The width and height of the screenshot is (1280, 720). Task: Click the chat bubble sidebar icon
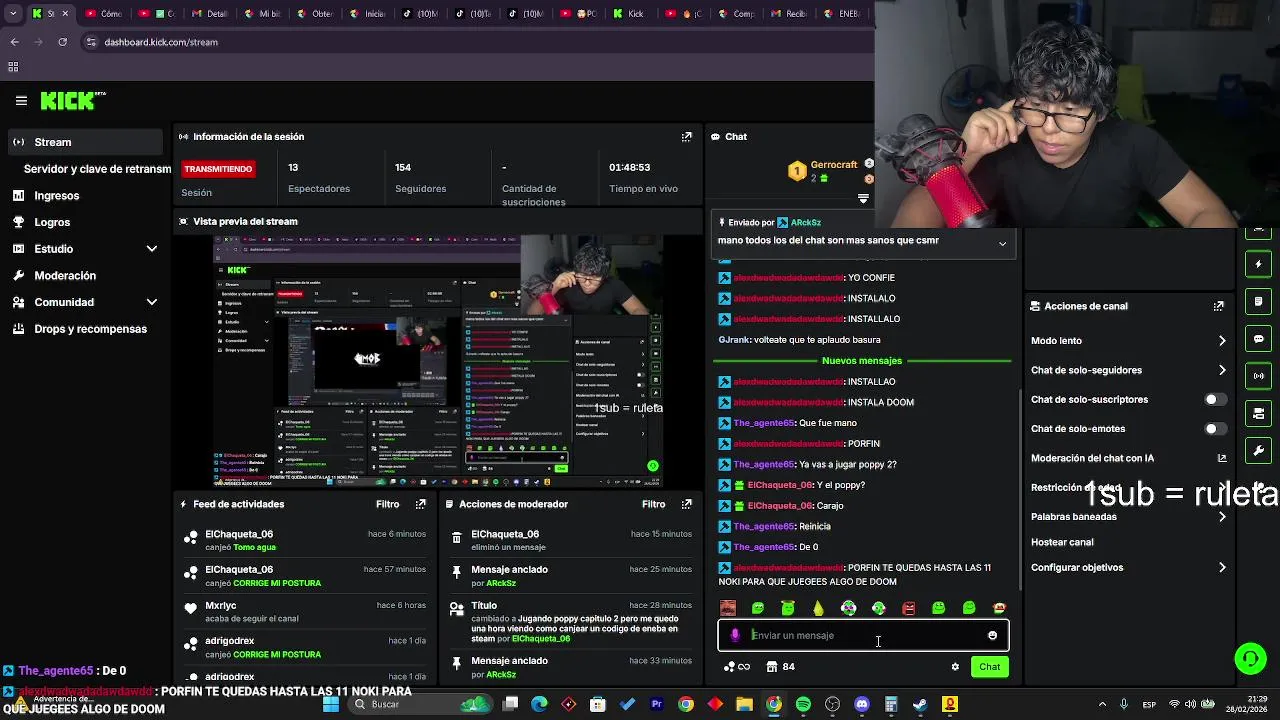click(1259, 339)
